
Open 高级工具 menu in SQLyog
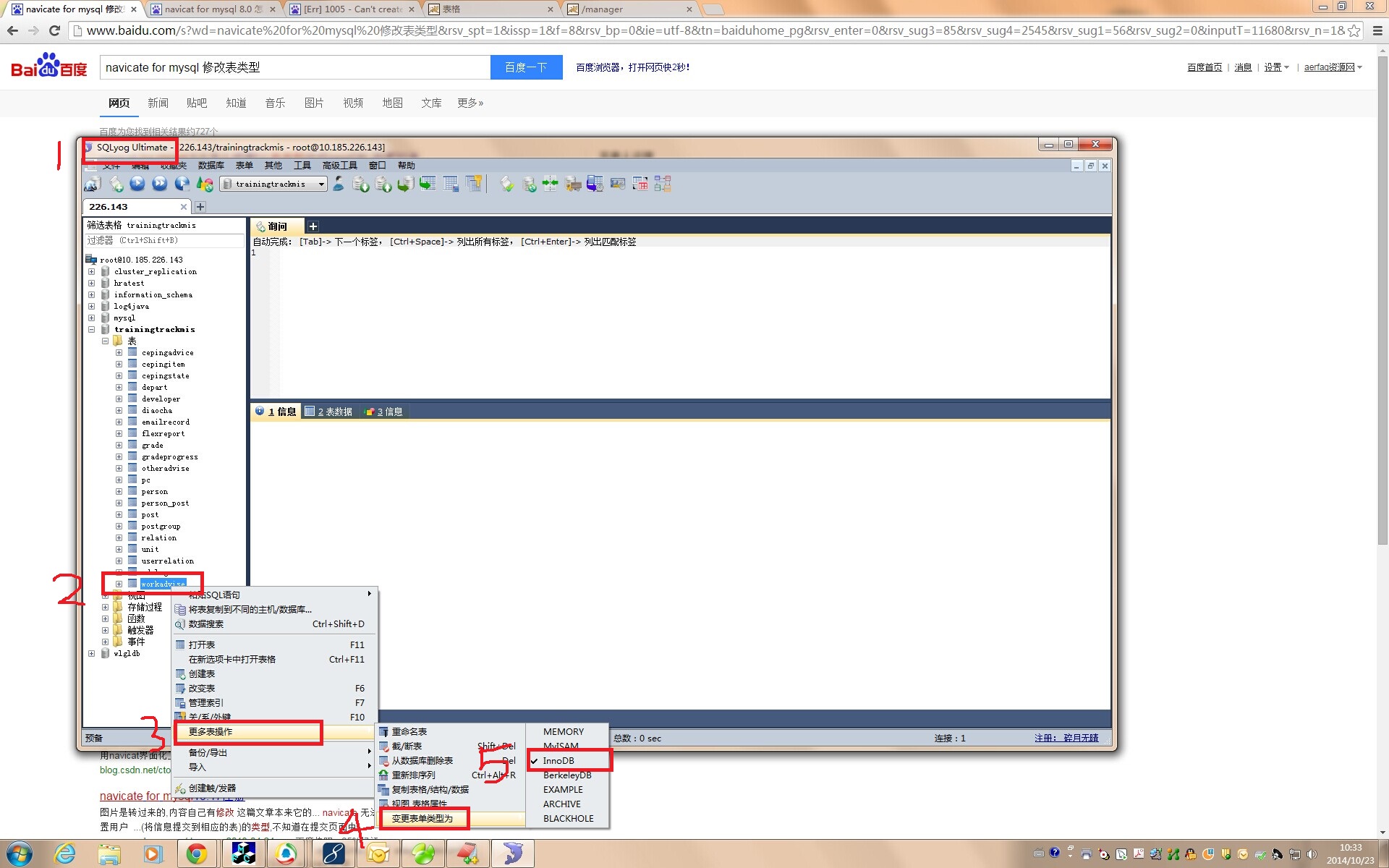click(x=339, y=166)
